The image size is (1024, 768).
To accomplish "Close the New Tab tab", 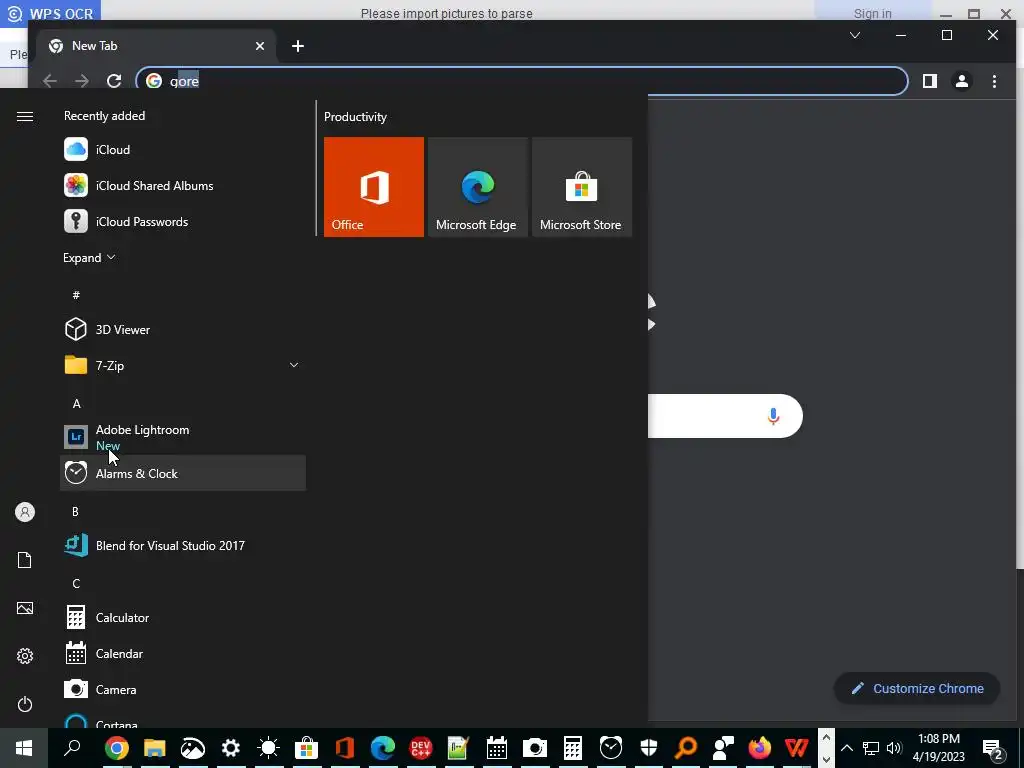I will tap(260, 46).
